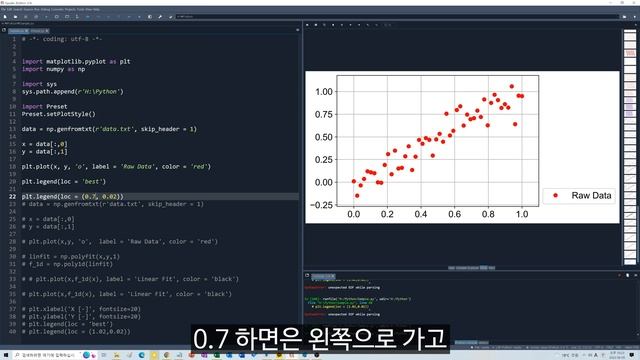Show next plot arrow icon
This screenshot has height=360, width=640.
coord(359,25)
